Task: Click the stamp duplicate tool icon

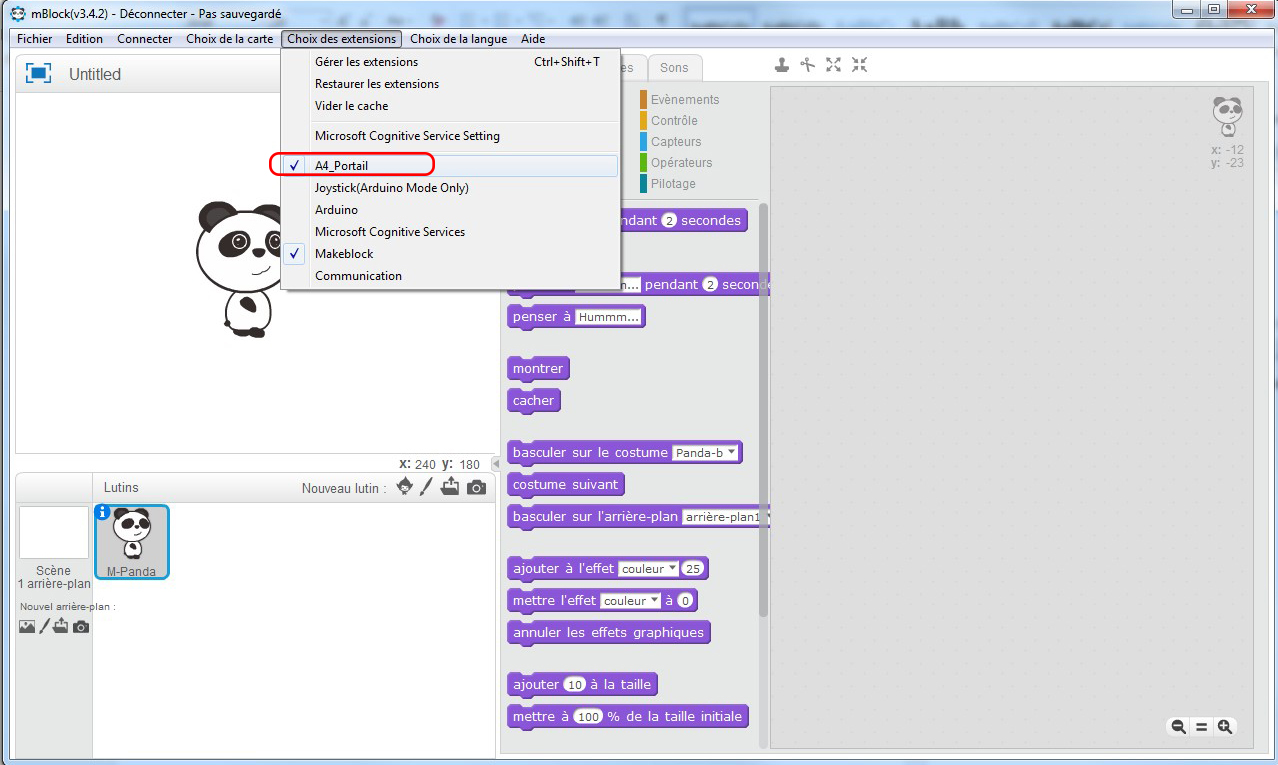Action: tap(783, 65)
